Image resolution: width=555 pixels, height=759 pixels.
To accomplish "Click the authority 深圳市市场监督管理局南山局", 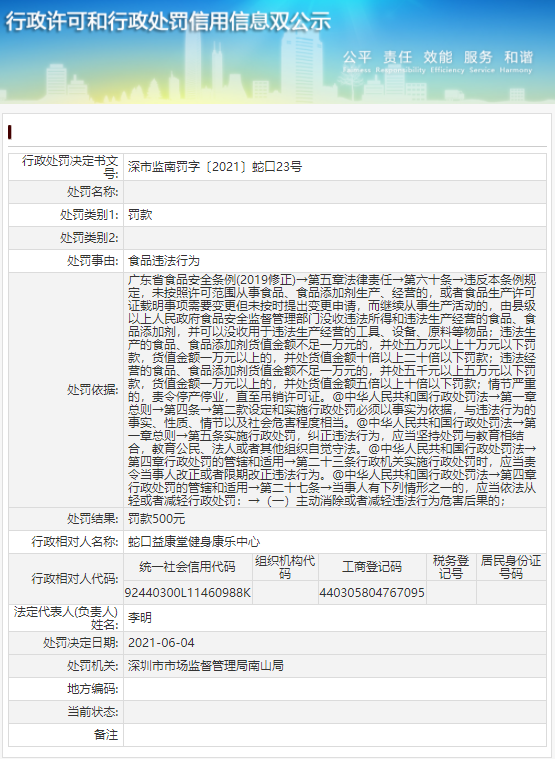I will point(206,666).
